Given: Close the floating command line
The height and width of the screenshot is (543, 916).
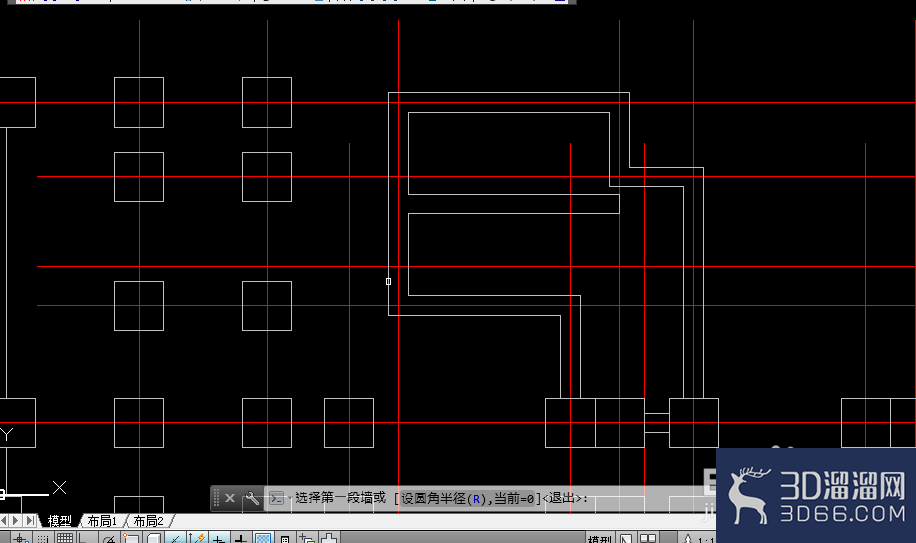Looking at the screenshot, I should click(230, 498).
